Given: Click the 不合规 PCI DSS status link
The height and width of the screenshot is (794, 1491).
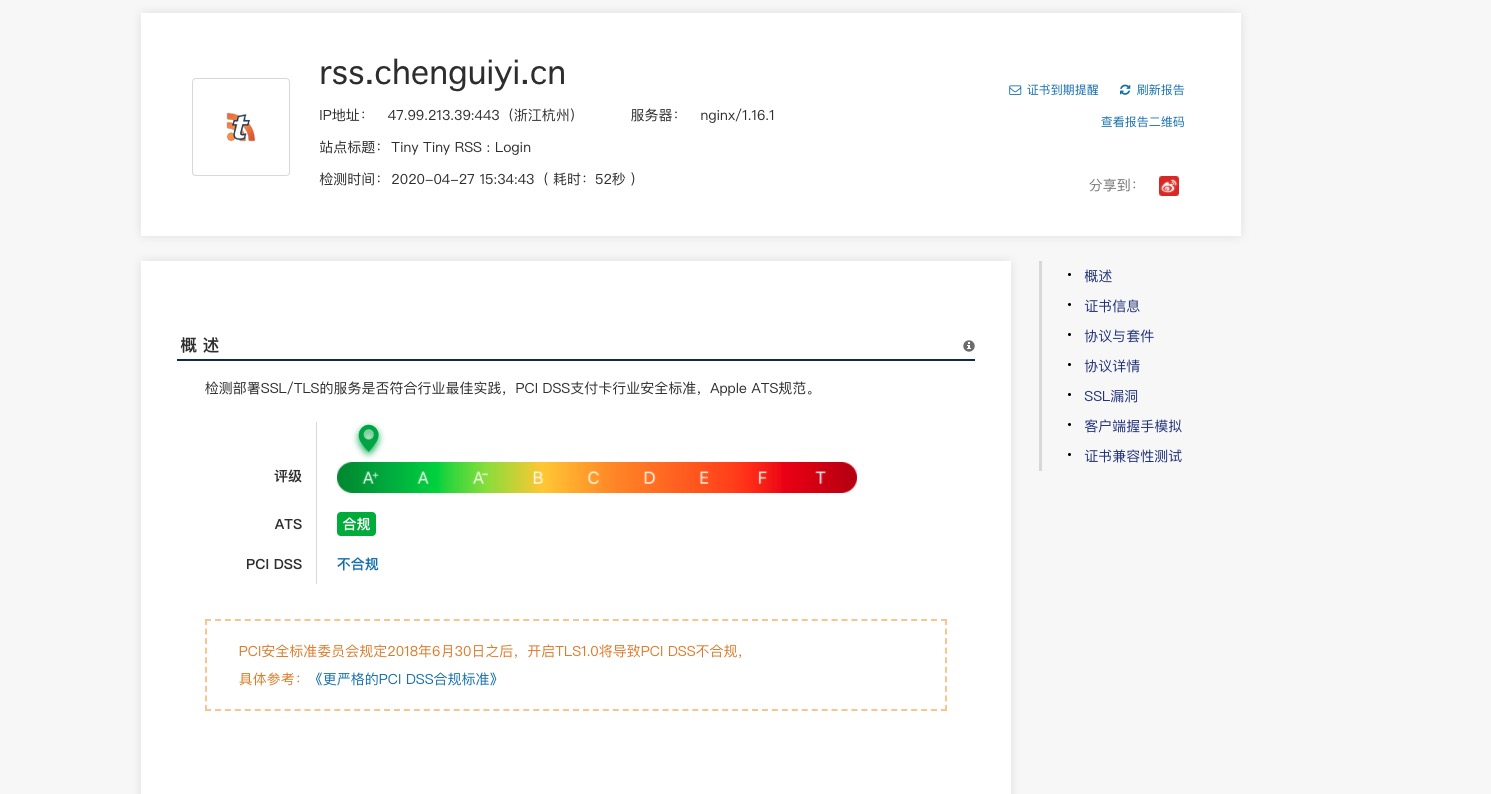Looking at the screenshot, I should tap(357, 564).
